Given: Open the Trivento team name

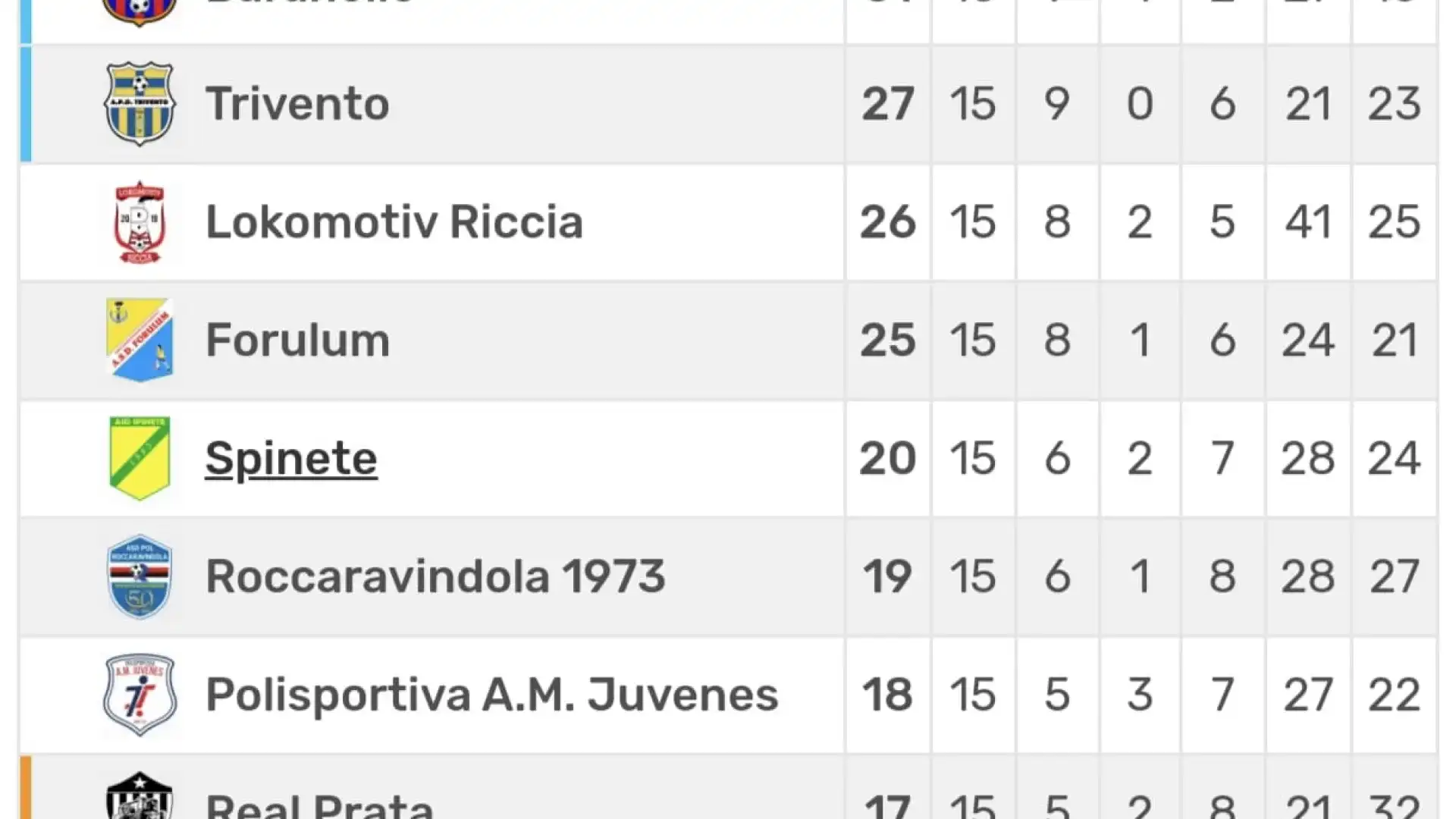Looking at the screenshot, I should pos(297,104).
